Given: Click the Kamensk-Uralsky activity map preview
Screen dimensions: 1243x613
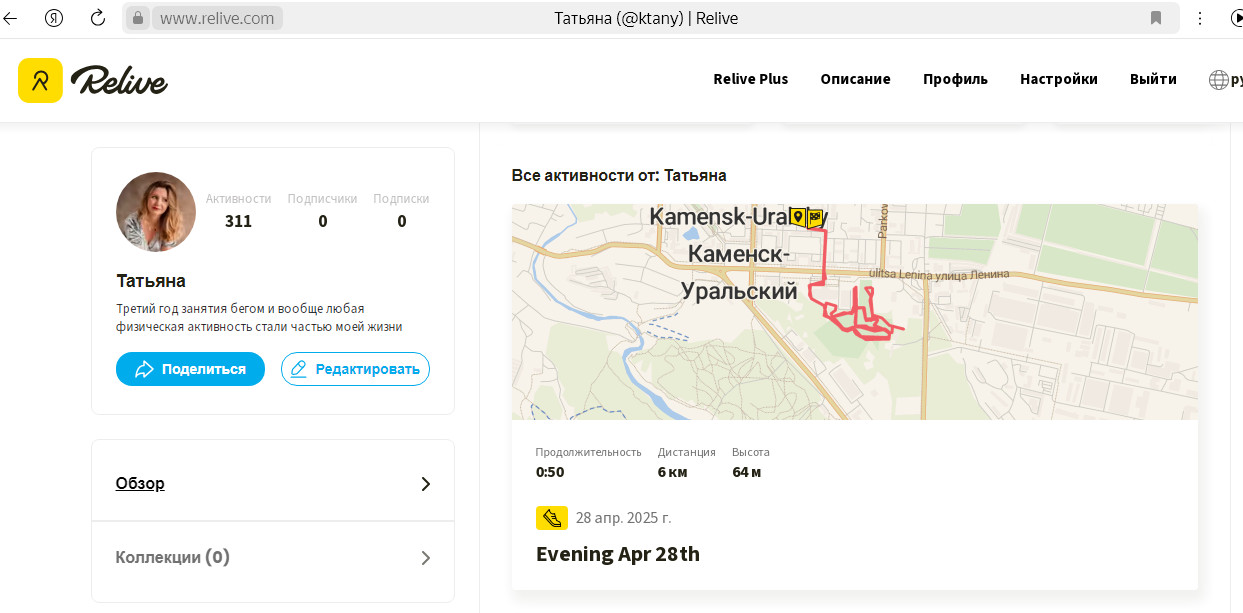Looking at the screenshot, I should click(855, 312).
